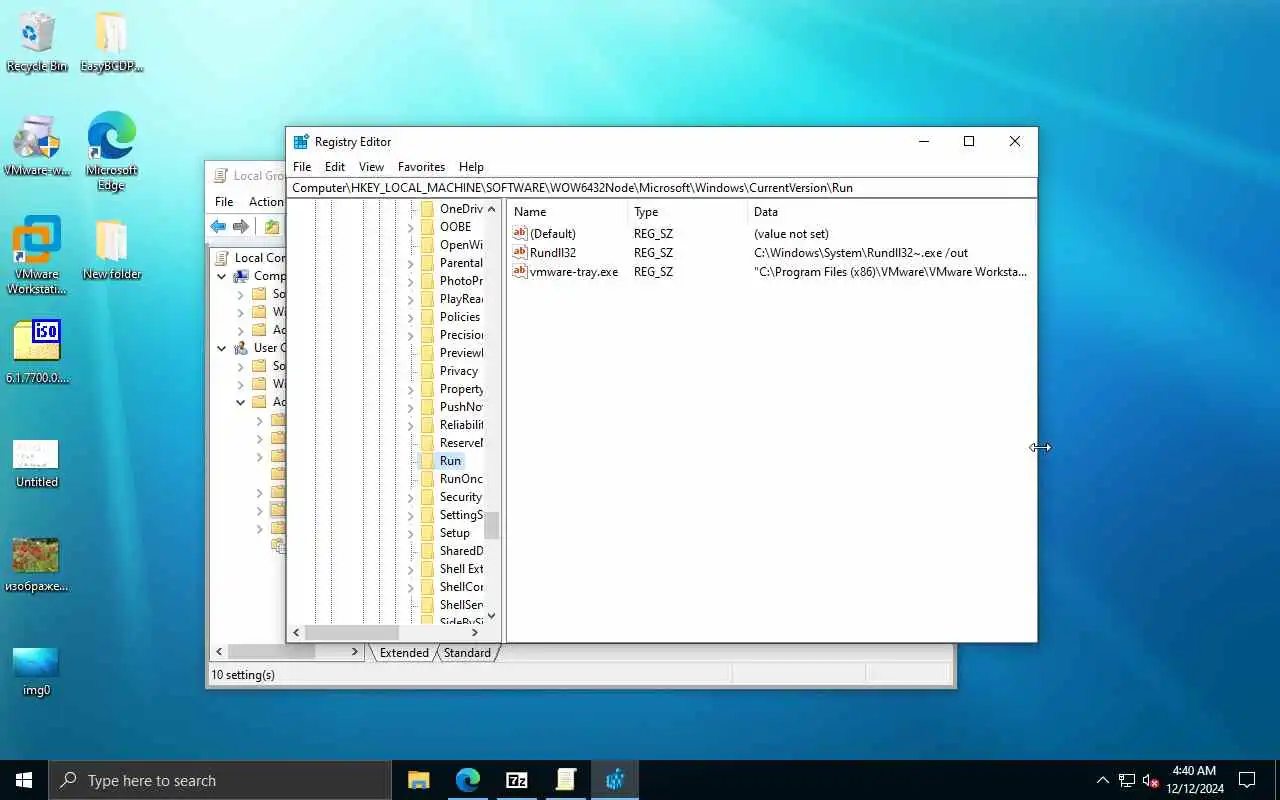Open the Favorites menu
The height and width of the screenshot is (800, 1280).
tap(421, 167)
